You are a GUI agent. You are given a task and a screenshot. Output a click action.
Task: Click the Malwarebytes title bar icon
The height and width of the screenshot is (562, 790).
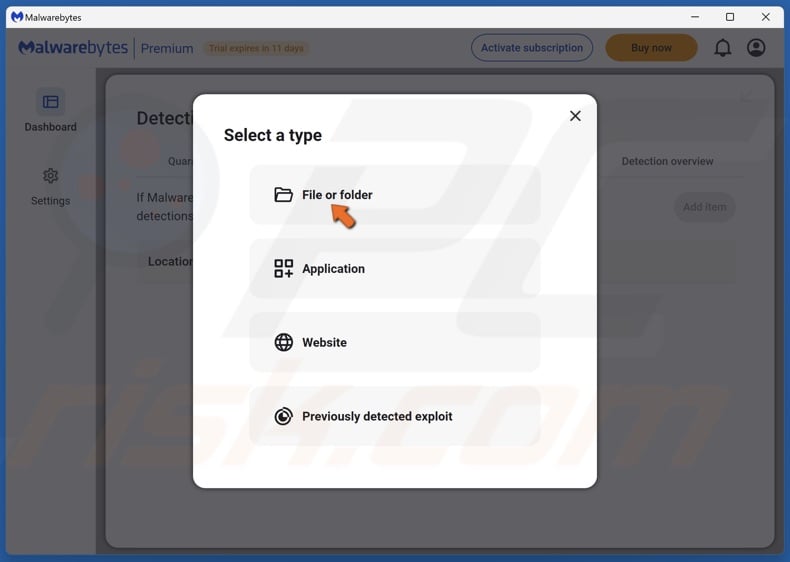pos(17,17)
